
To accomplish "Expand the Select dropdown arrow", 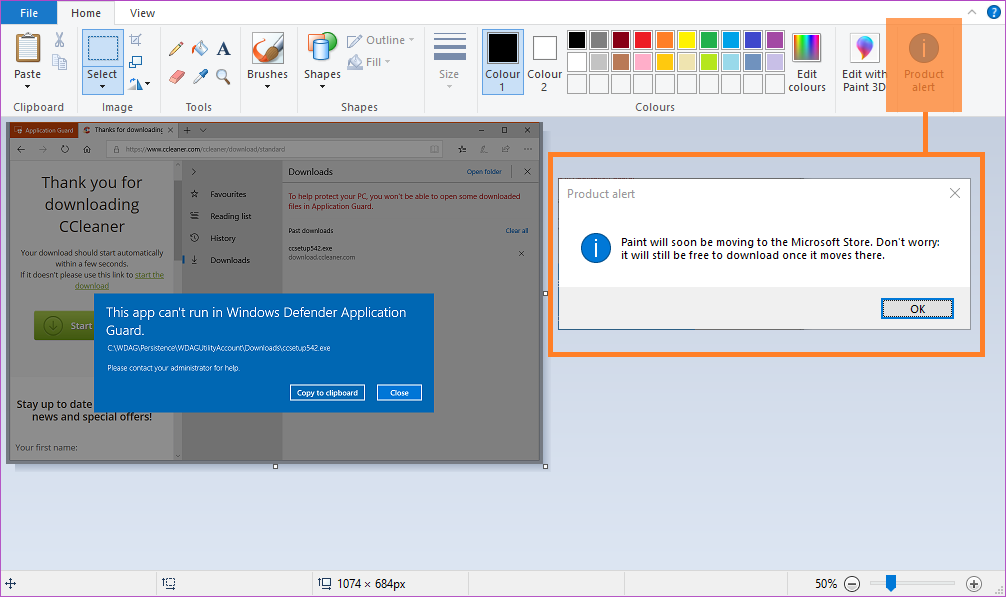I will pos(102,86).
